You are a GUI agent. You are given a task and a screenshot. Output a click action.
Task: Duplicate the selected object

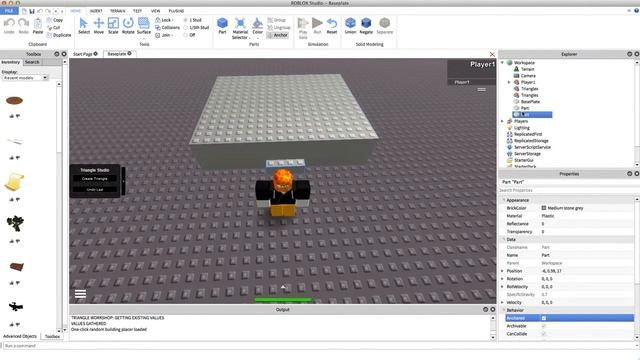tap(59, 35)
